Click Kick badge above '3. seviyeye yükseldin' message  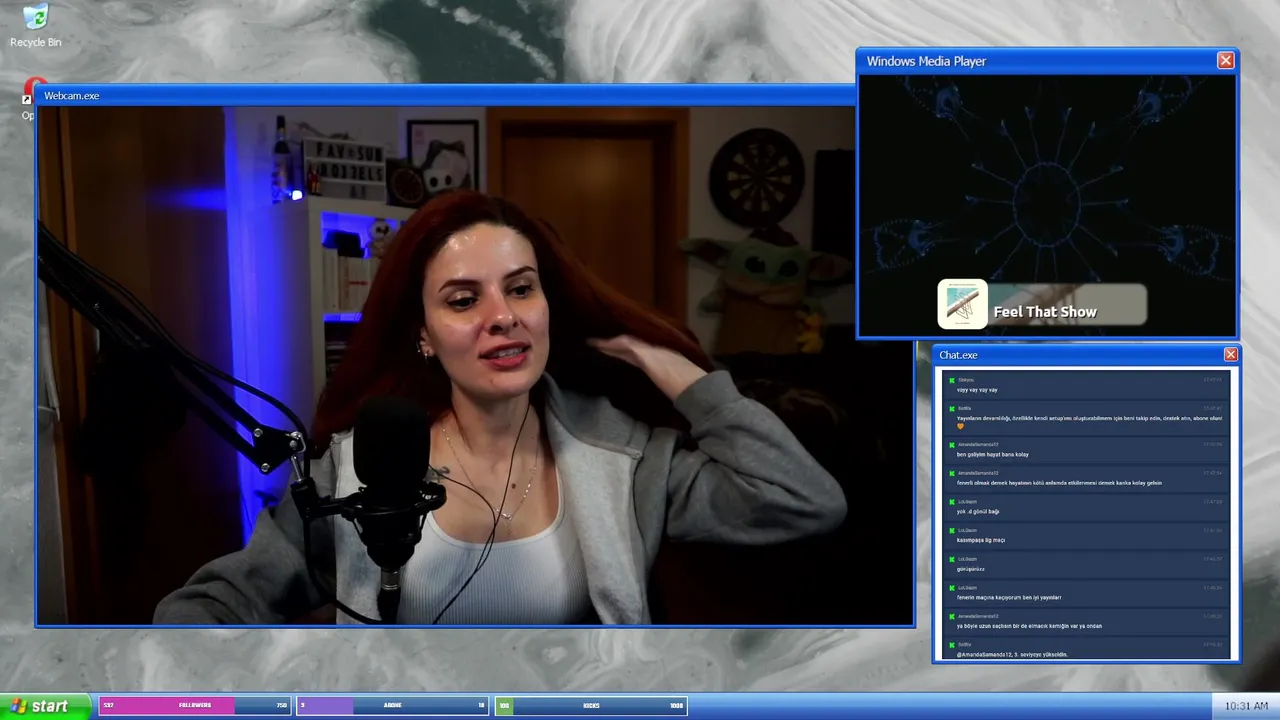tap(952, 644)
